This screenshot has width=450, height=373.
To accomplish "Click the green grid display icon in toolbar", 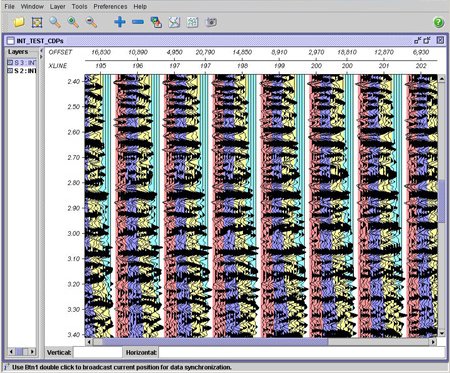I will click(192, 22).
